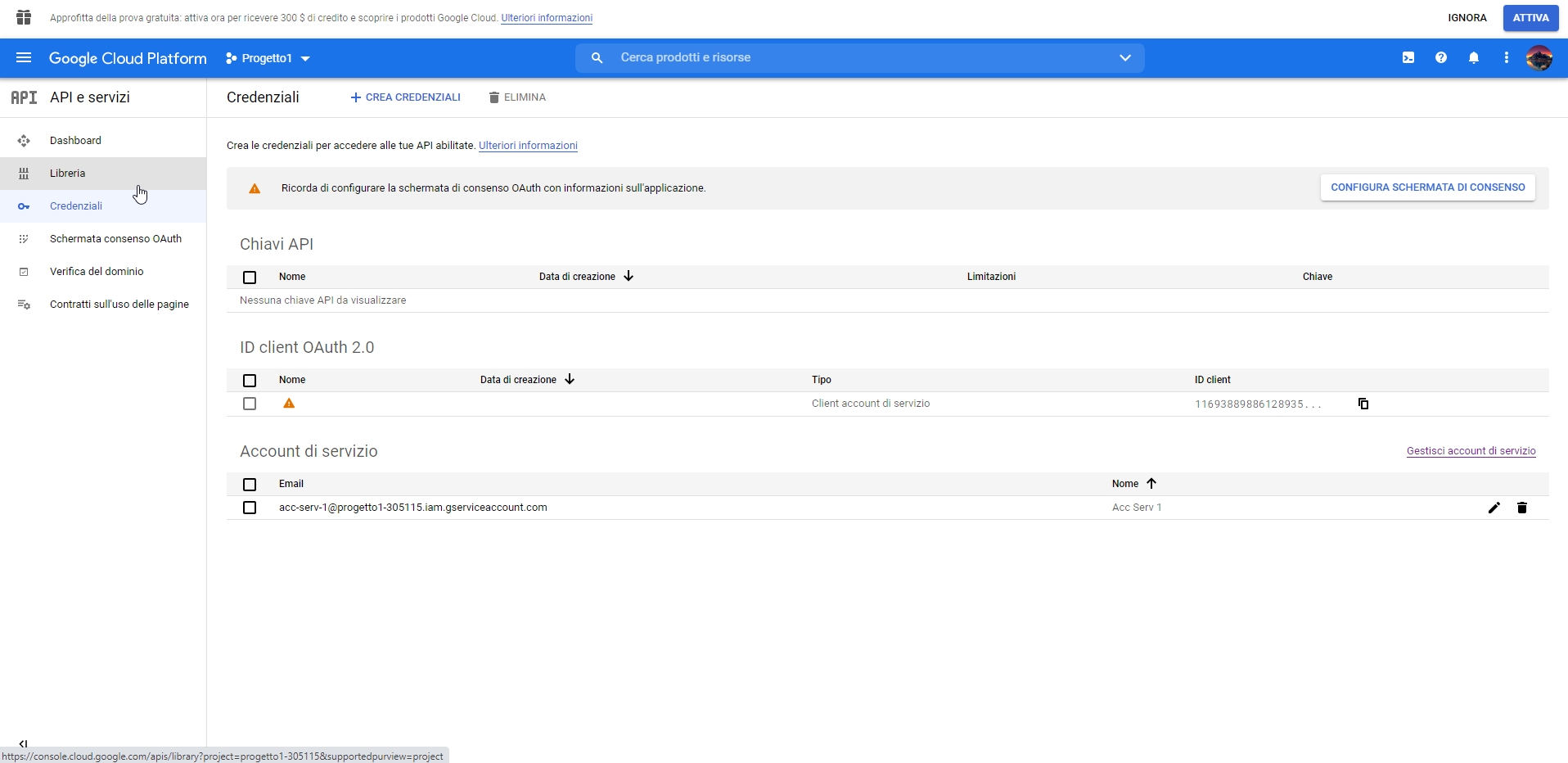Click the gift icon in the free trial banner
1568x763 pixels.
tap(24, 17)
